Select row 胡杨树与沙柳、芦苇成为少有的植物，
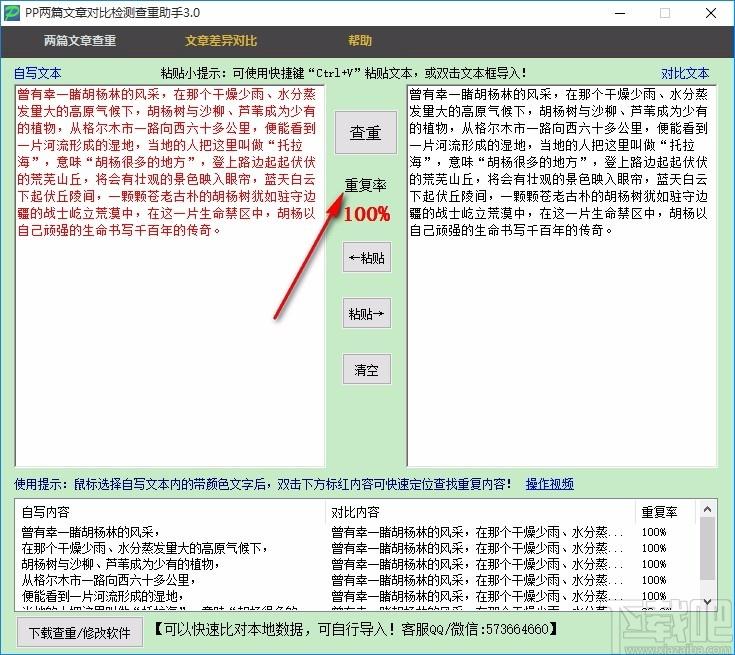The height and width of the screenshot is (655, 735). click(356, 564)
